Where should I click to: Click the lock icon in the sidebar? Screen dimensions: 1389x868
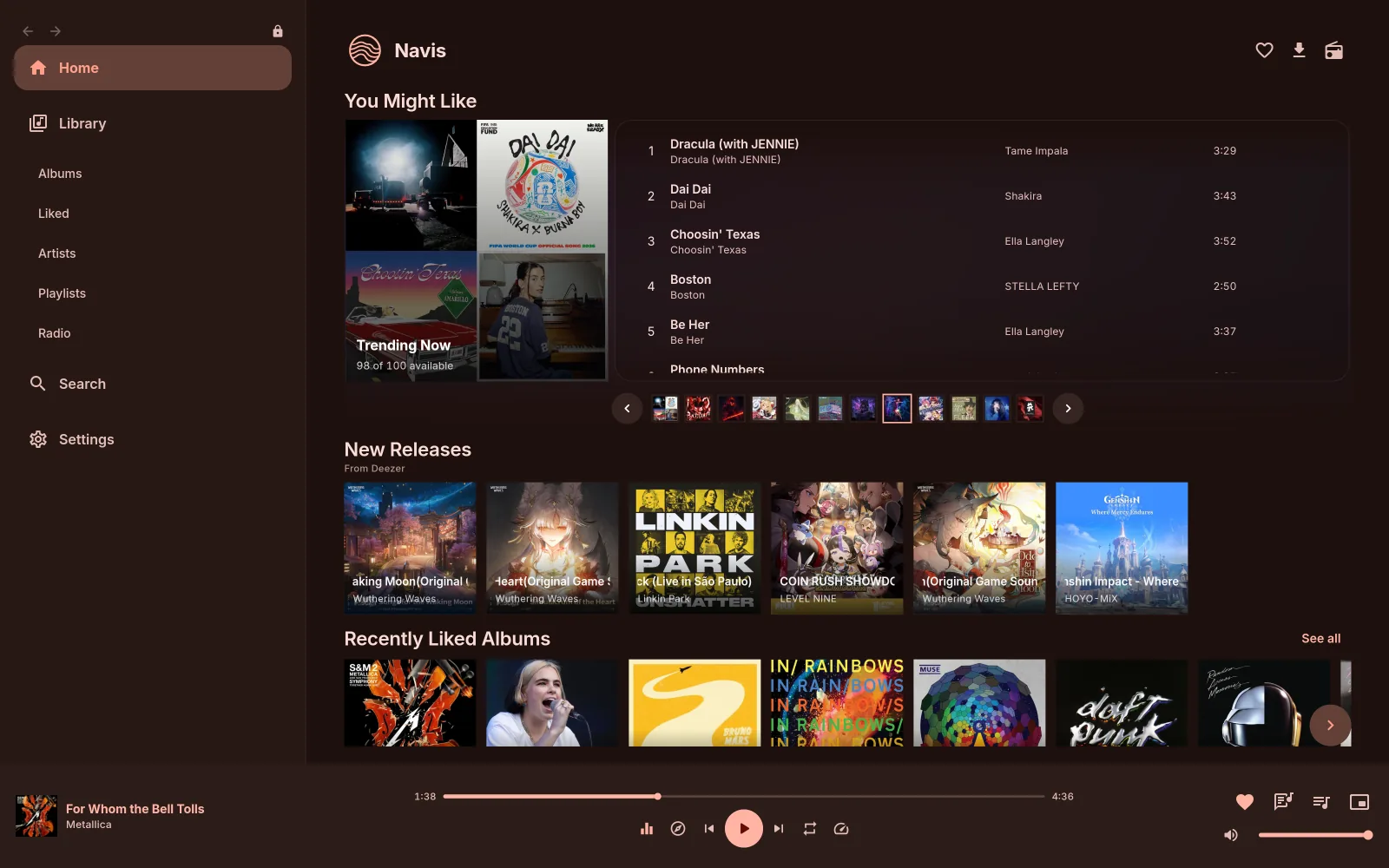tap(278, 31)
